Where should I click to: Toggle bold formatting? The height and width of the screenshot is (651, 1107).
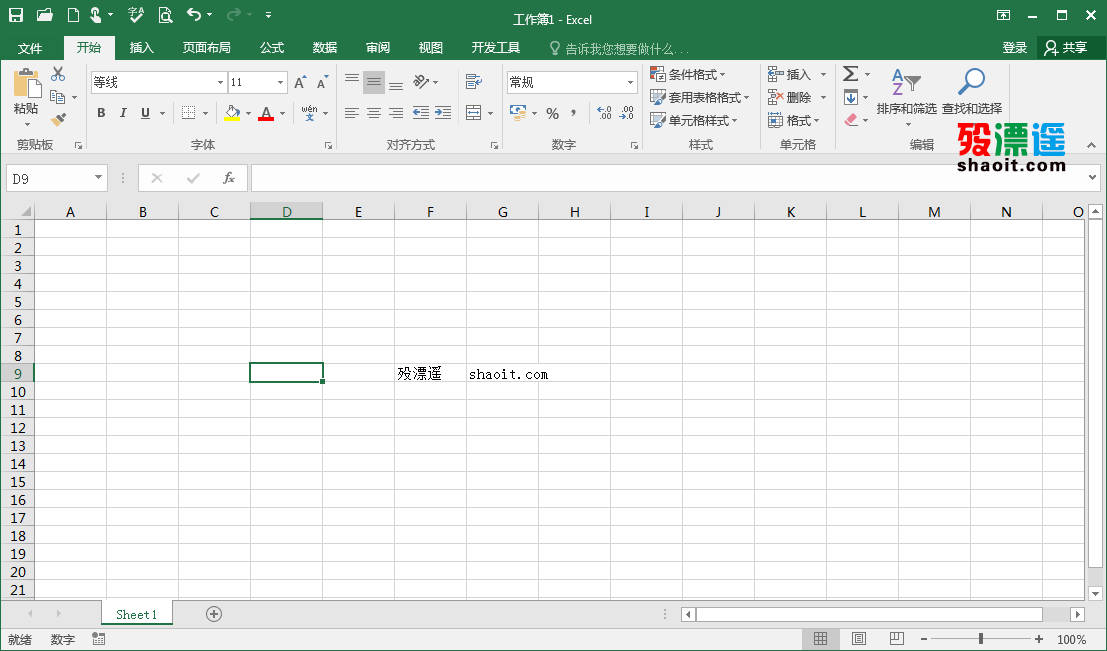click(x=101, y=113)
